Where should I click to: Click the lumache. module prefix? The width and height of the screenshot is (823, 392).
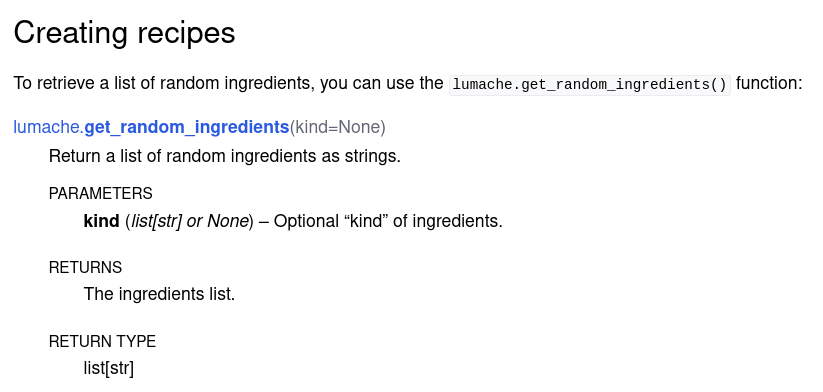tap(49, 127)
